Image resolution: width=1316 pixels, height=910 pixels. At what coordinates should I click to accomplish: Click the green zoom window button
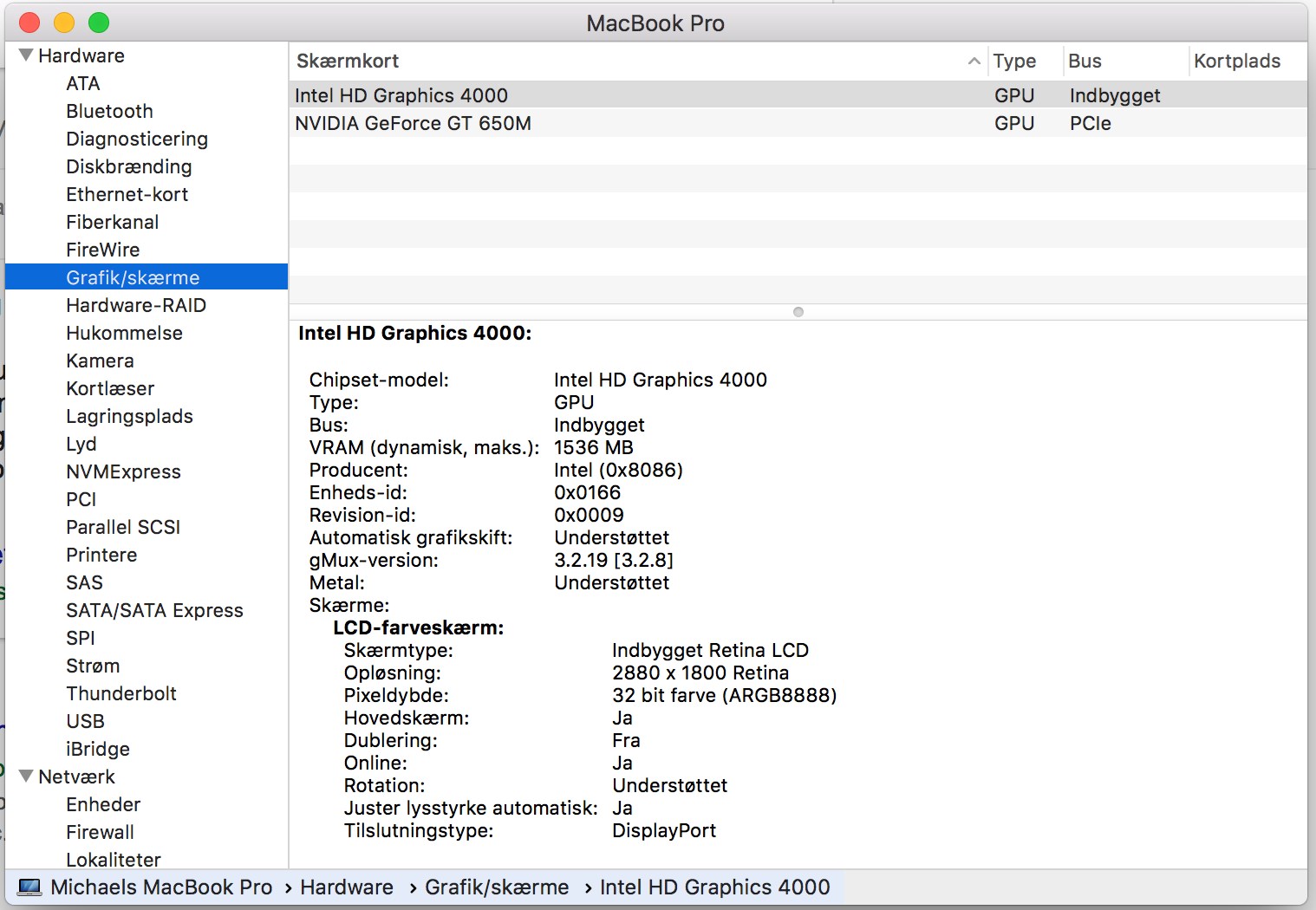click(99, 23)
